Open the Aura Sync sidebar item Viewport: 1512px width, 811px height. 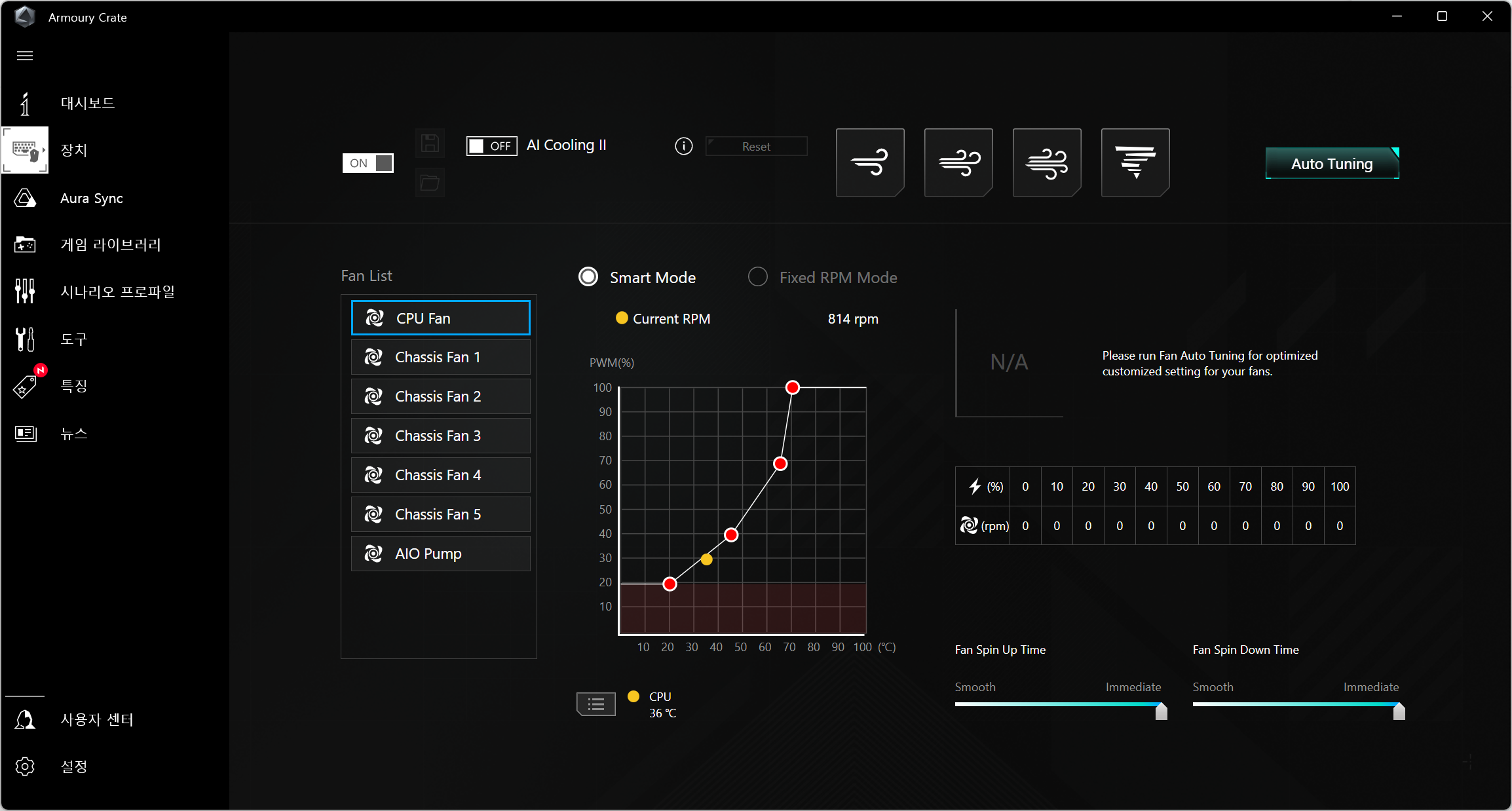[91, 198]
